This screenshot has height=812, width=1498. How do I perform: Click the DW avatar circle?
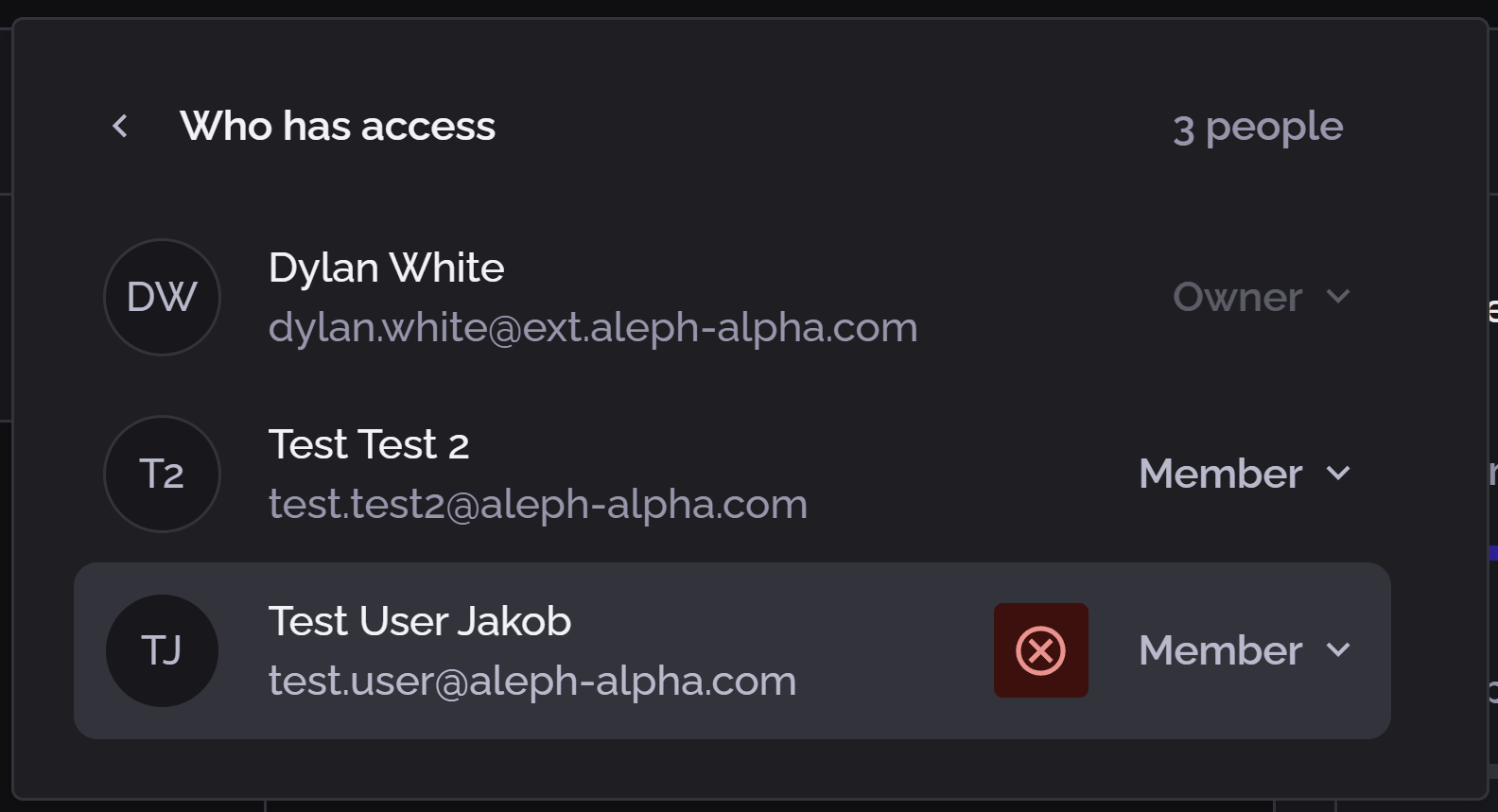click(x=162, y=297)
